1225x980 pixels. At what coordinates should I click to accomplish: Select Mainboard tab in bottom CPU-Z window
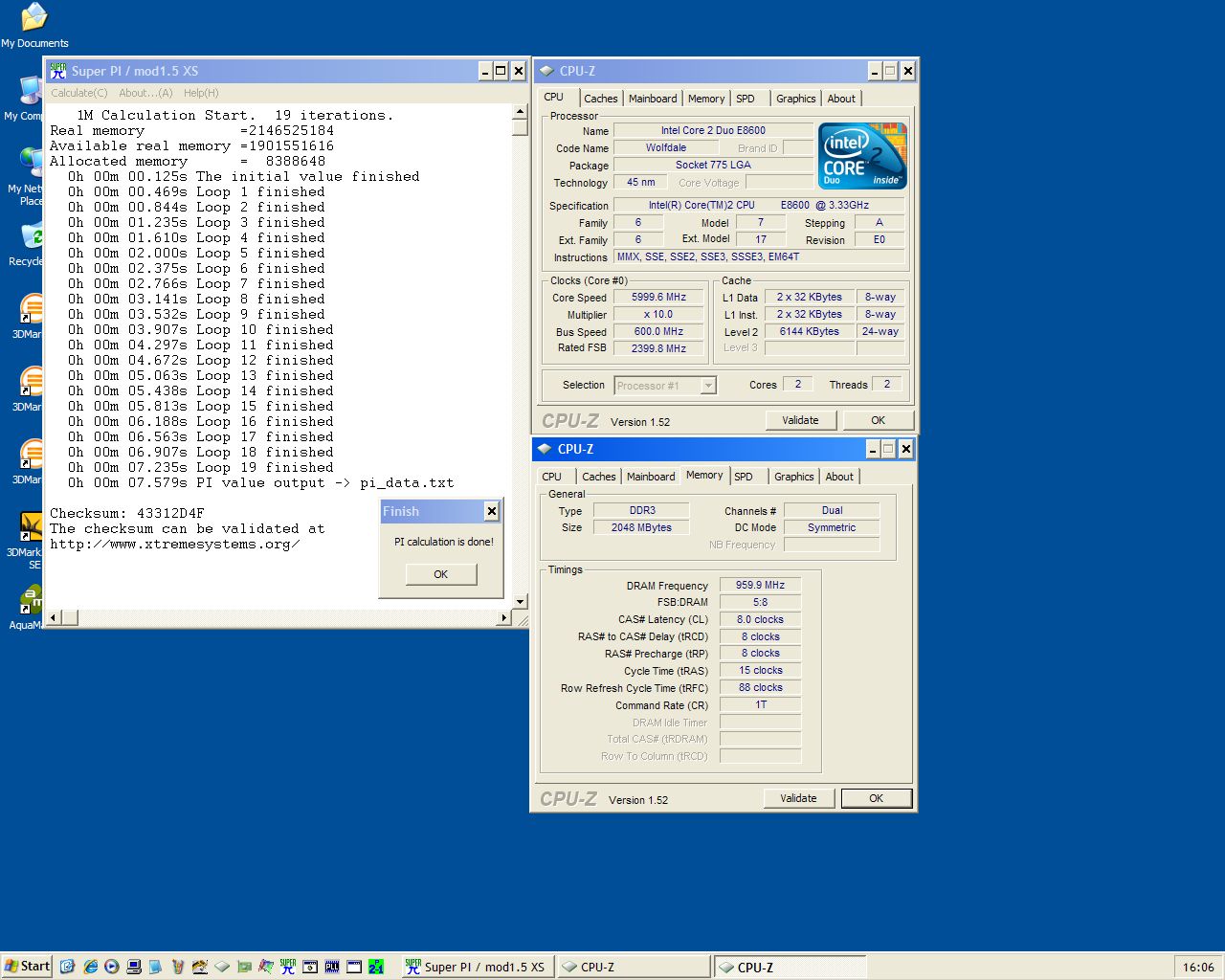click(x=651, y=477)
